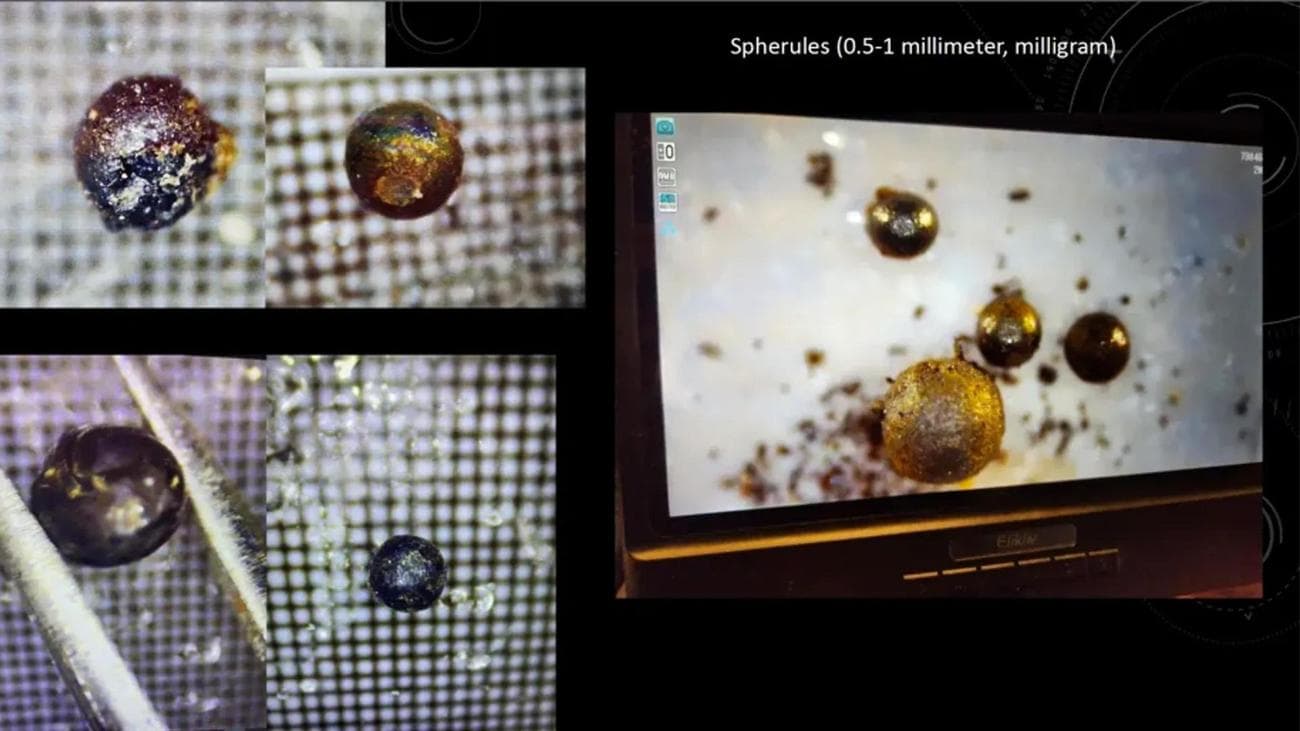Tap the teal camera capture icon
1300x731 pixels.
pos(665,127)
